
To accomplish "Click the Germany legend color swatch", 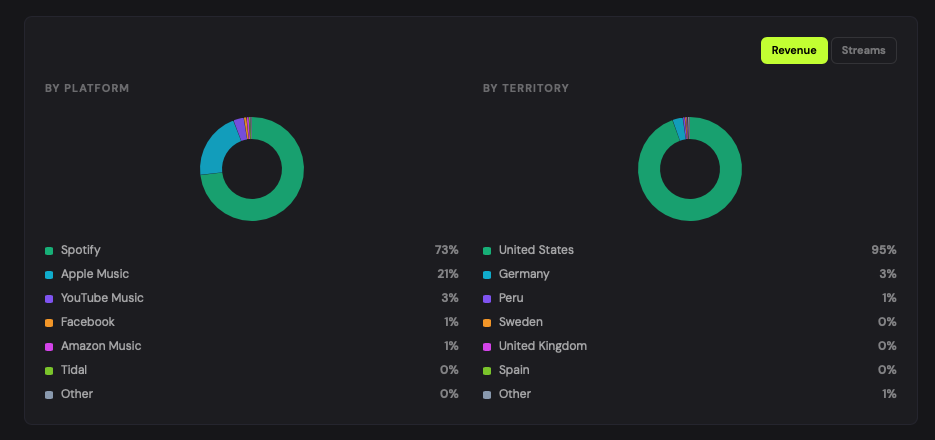I will click(x=487, y=274).
